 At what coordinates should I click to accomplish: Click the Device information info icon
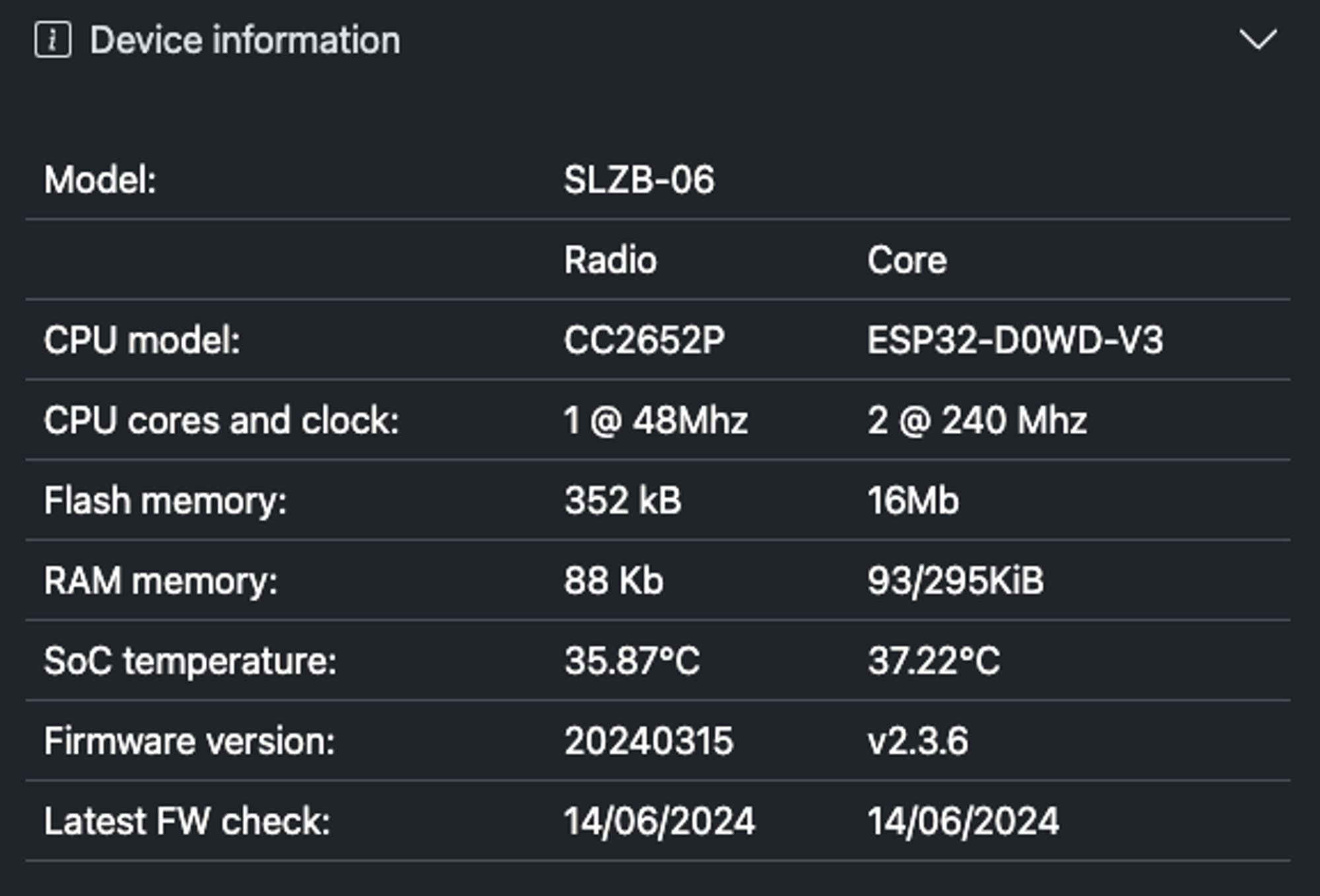click(53, 40)
